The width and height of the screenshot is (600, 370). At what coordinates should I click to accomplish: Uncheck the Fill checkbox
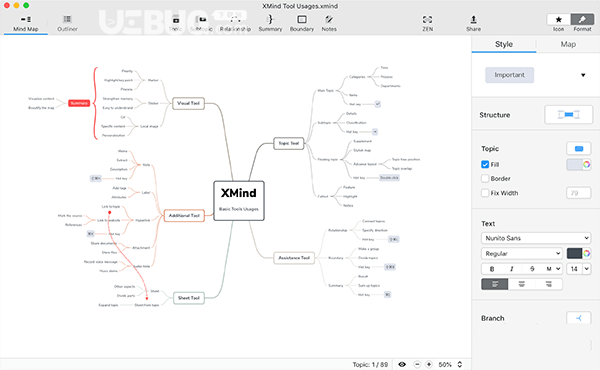pyautogui.click(x=485, y=165)
